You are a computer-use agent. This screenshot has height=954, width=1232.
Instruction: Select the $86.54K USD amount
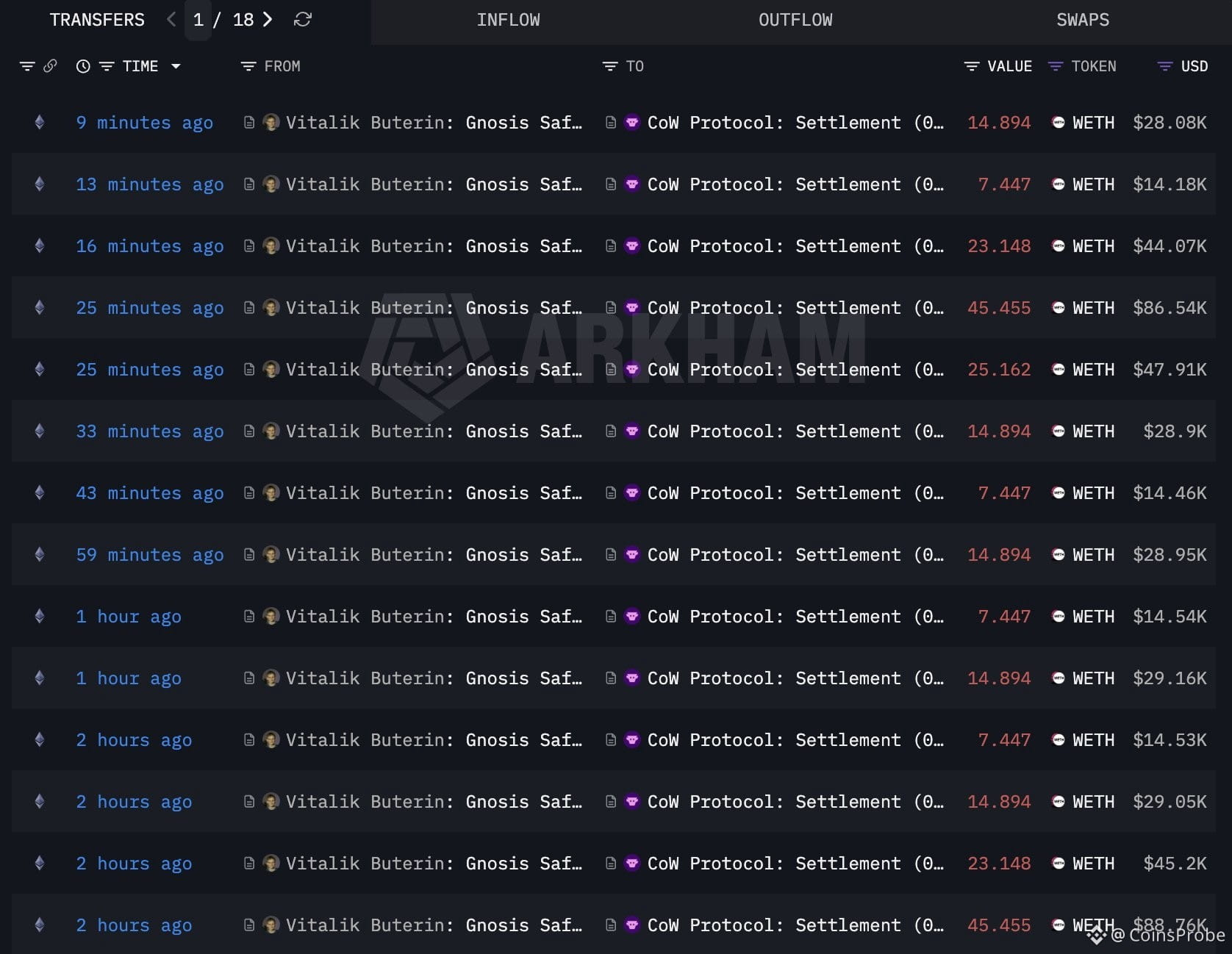tap(1170, 308)
